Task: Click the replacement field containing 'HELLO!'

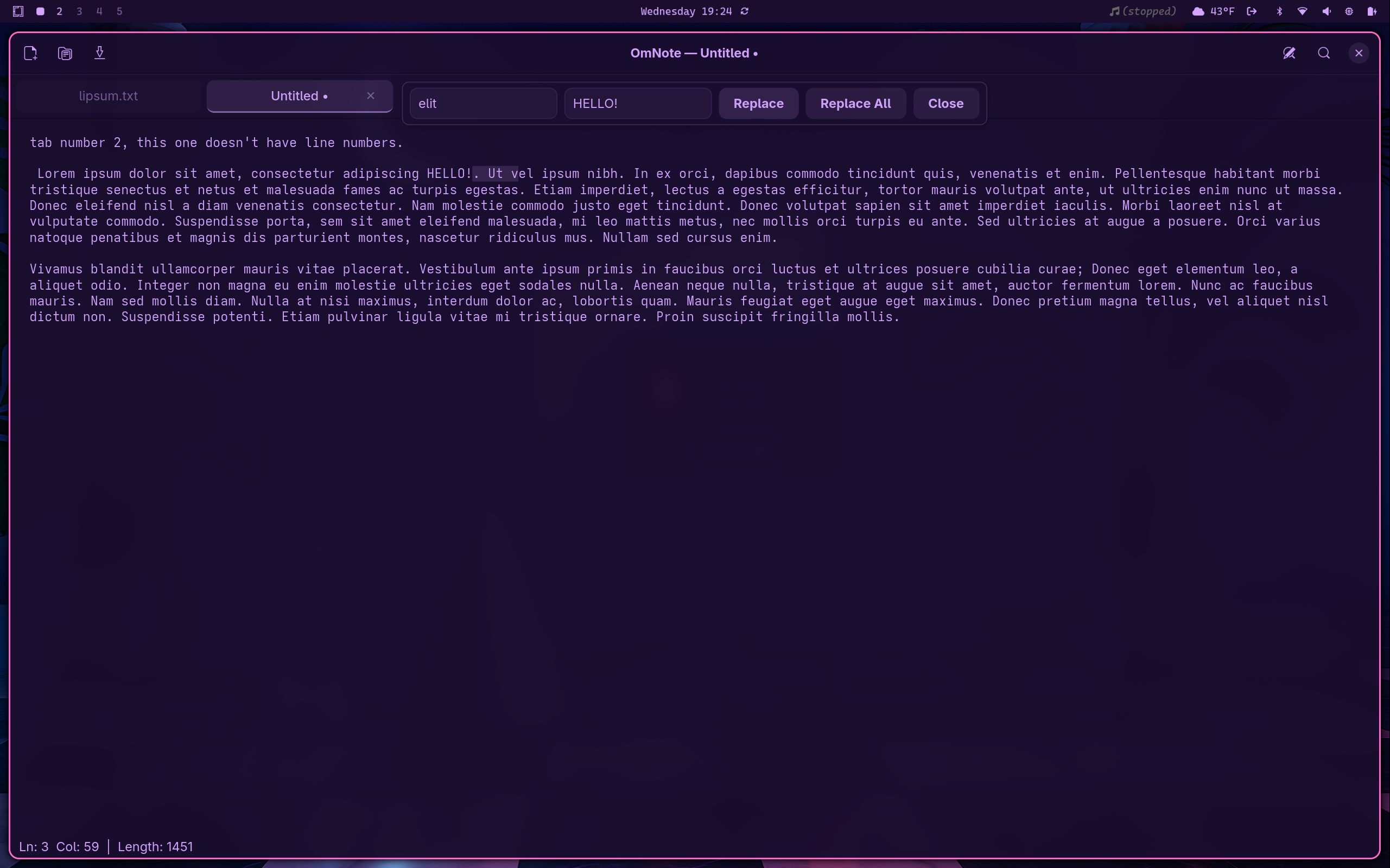Action: pos(637,103)
